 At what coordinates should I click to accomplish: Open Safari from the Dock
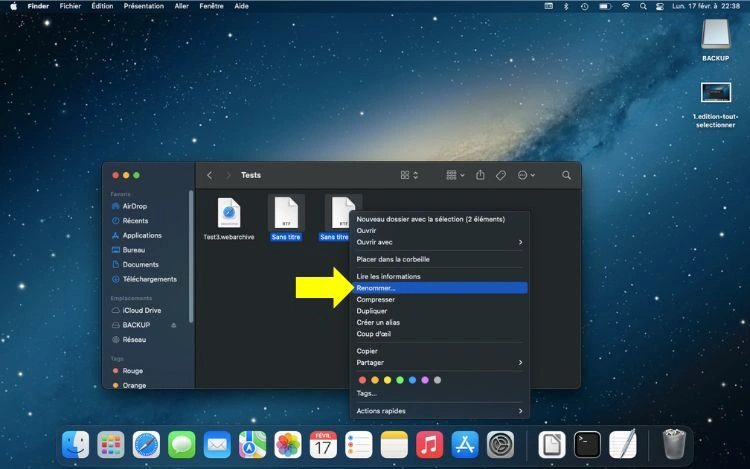tap(146, 445)
